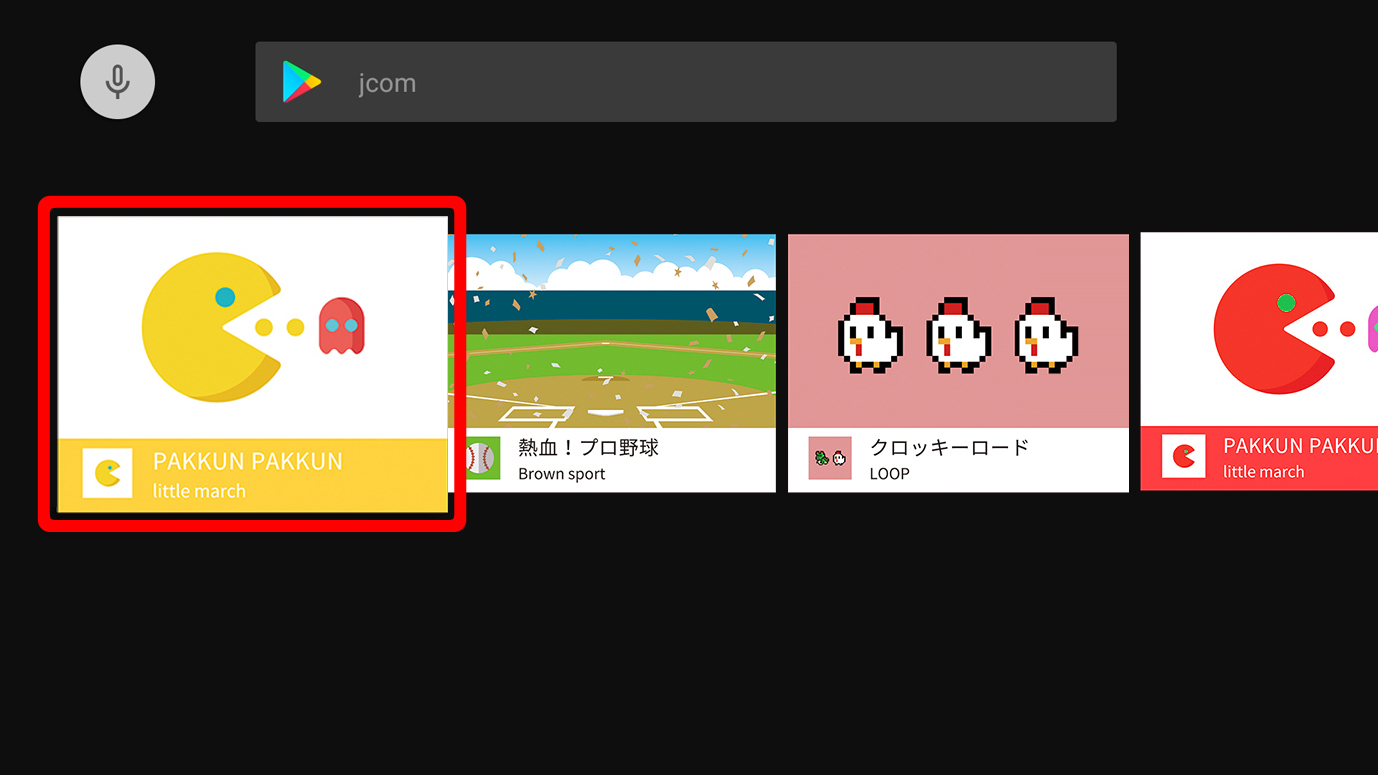
Task: Select the red PAKKUN PAKKUN title text
Action: click(x=1300, y=446)
